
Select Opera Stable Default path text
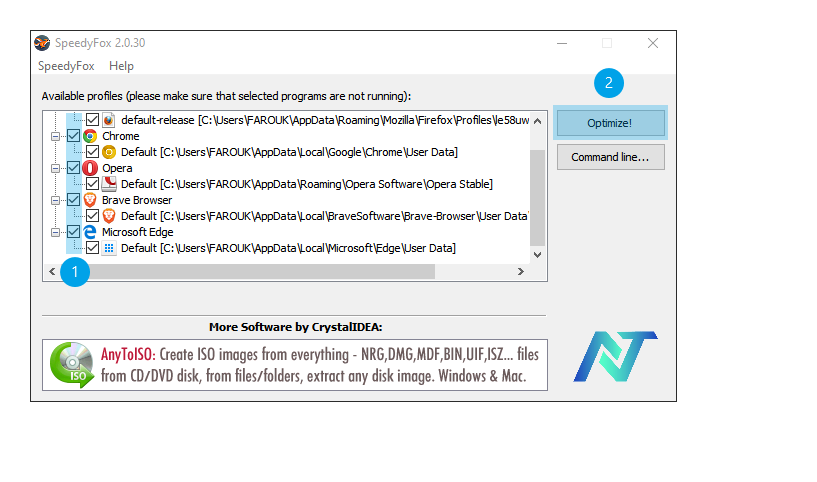coord(307,184)
